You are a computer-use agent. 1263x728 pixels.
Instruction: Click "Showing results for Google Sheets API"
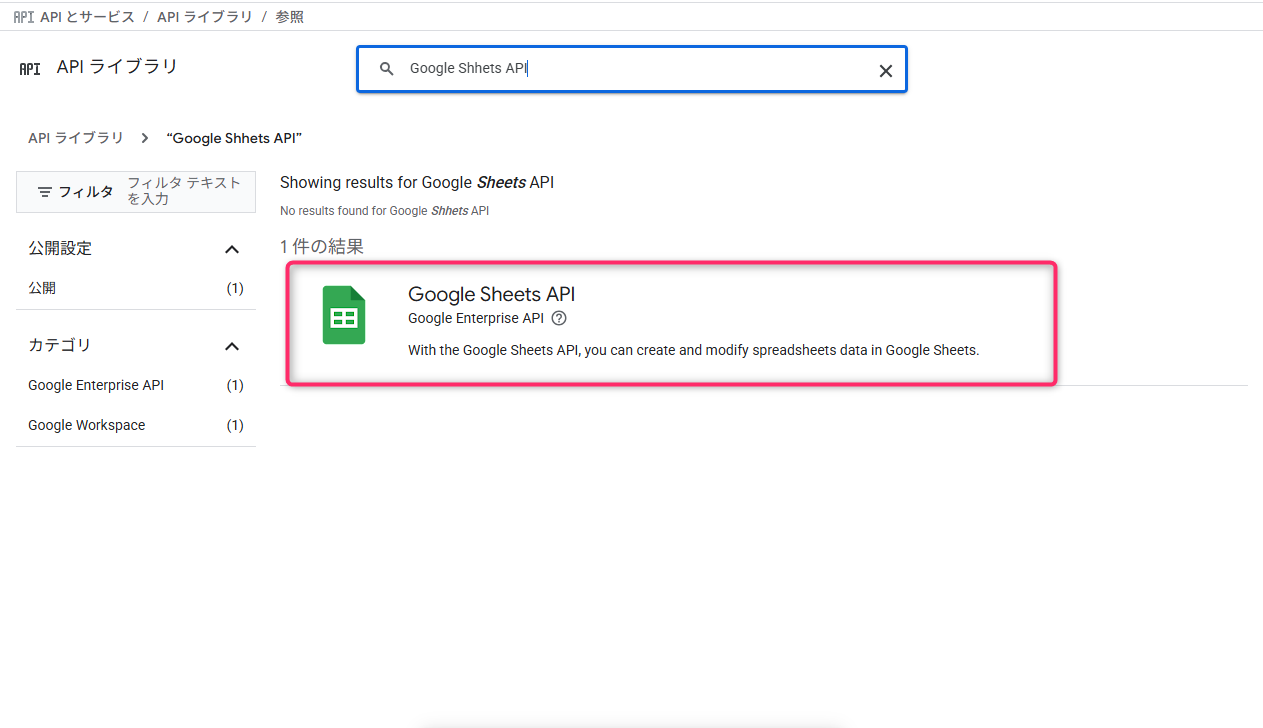tap(417, 182)
